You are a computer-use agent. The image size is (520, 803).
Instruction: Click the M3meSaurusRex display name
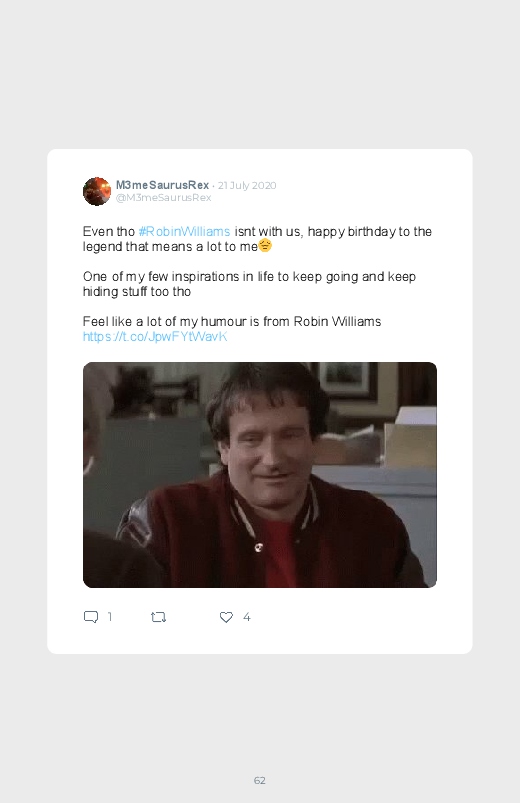coord(162,185)
